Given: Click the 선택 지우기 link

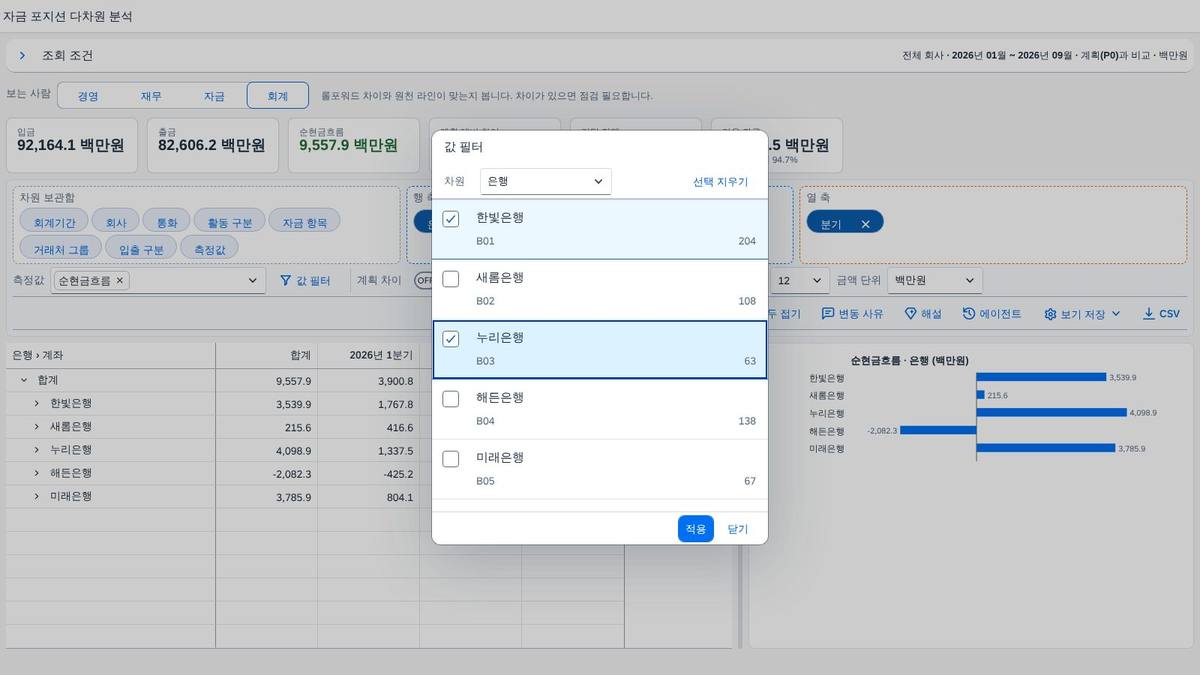Looking at the screenshot, I should [720, 182].
